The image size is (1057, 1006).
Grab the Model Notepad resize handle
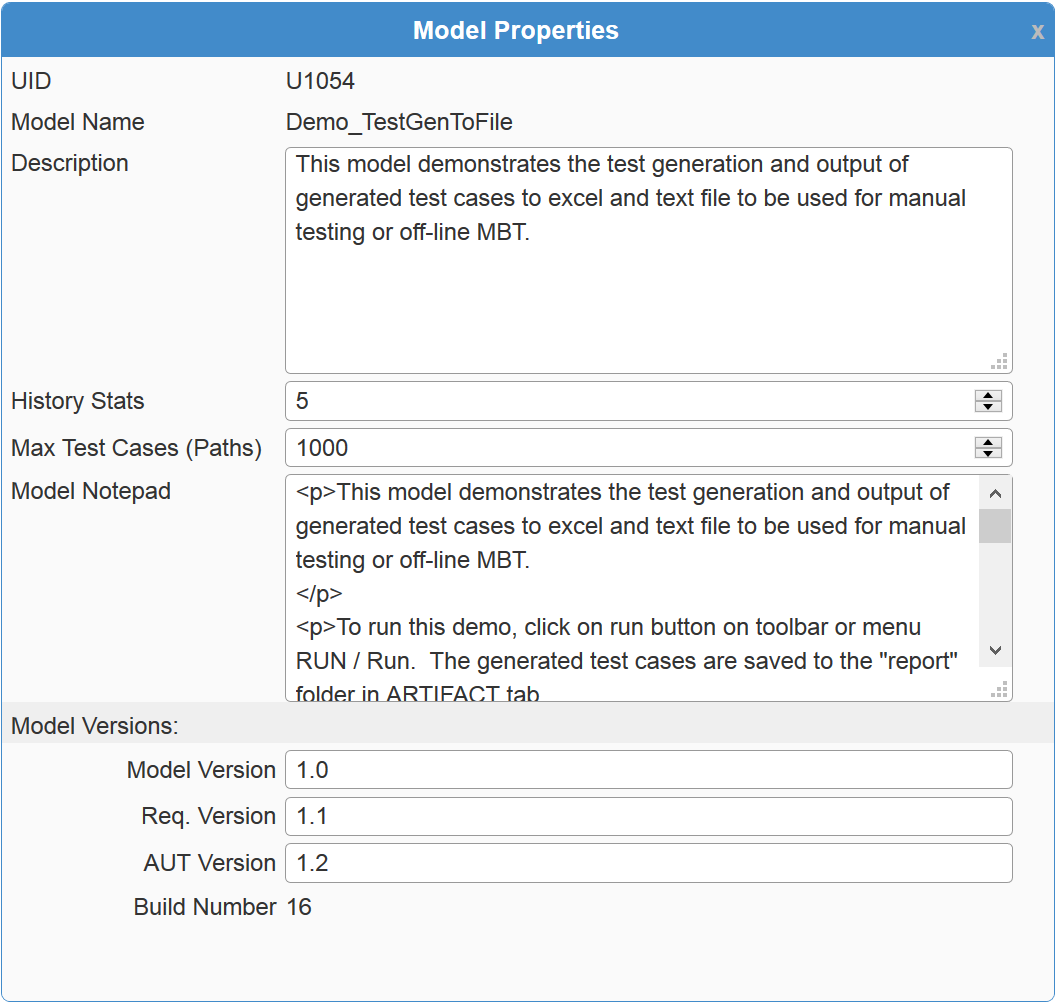tap(999, 690)
